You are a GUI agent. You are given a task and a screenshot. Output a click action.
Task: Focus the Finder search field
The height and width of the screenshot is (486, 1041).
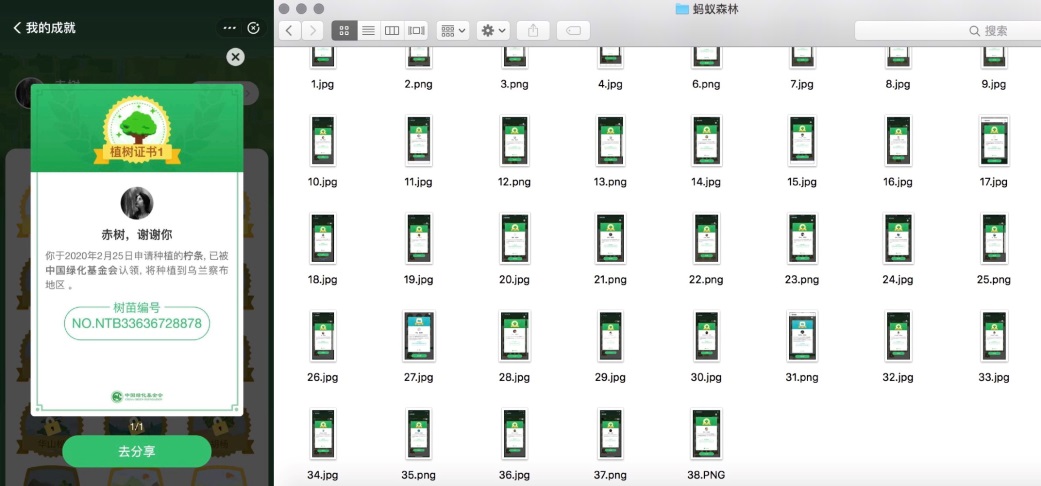(x=947, y=31)
